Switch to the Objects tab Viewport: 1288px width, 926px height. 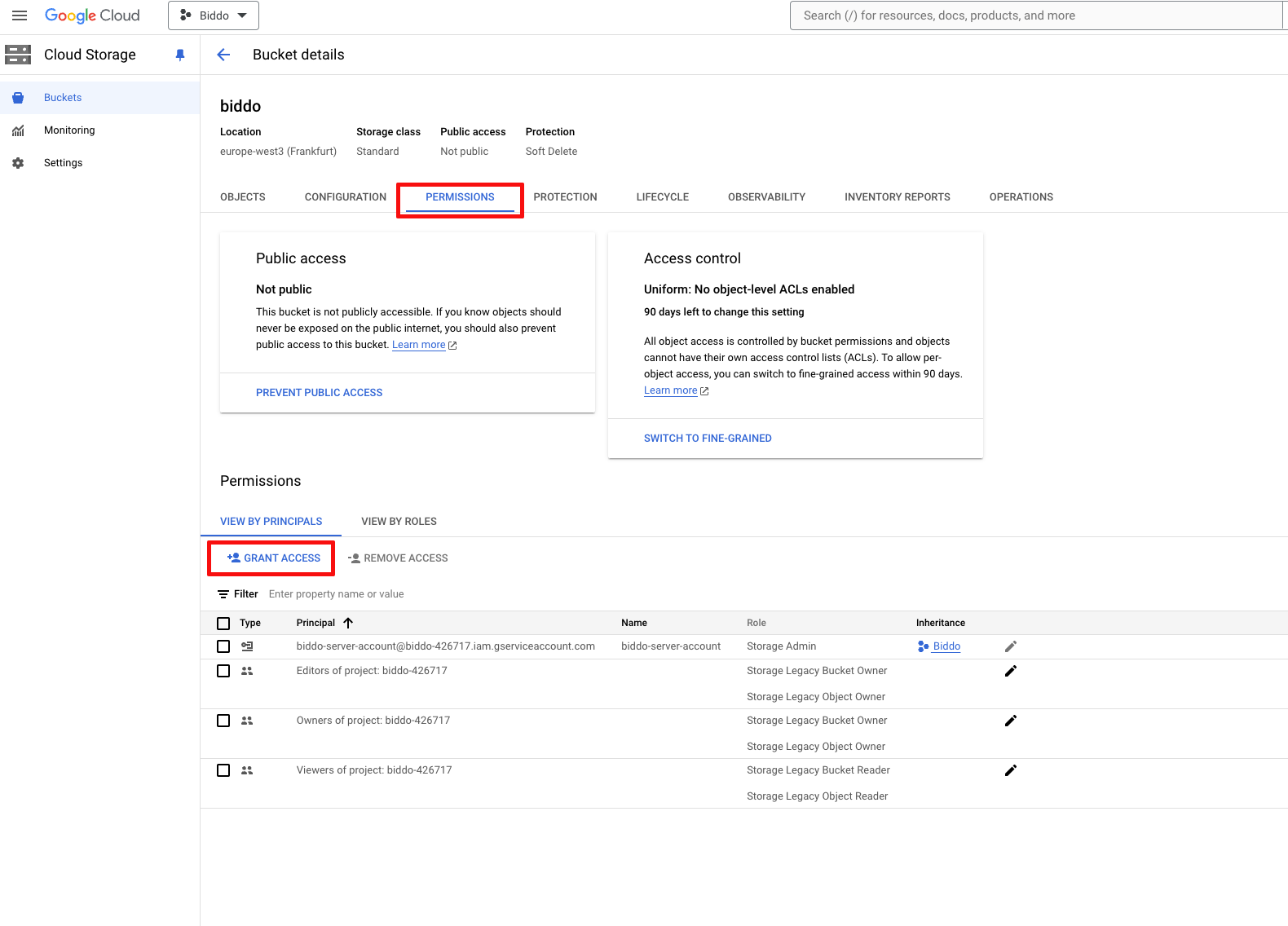(243, 197)
